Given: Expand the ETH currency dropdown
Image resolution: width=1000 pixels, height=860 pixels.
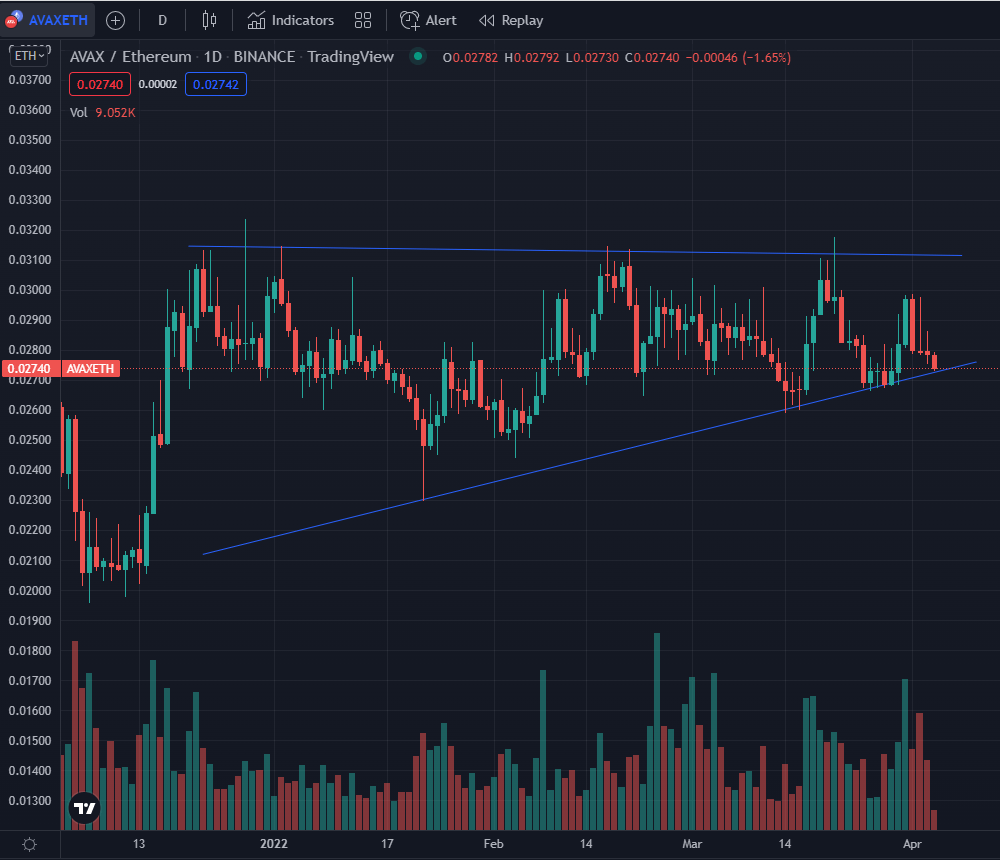Looking at the screenshot, I should 25,57.
